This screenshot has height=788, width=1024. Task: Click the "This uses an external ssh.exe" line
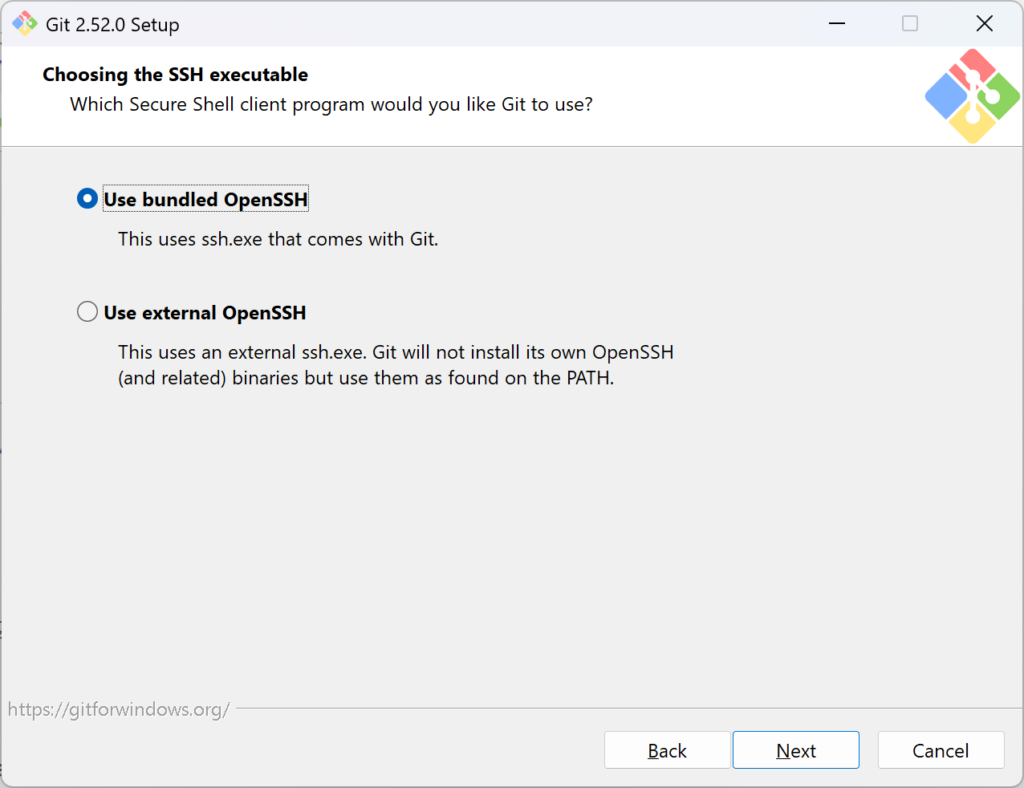point(402,352)
